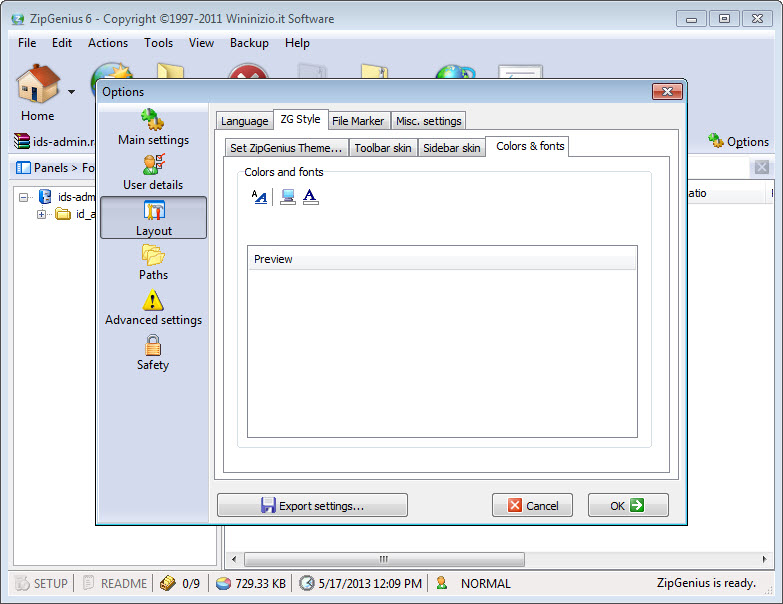Open the Paths section

[x=153, y=263]
